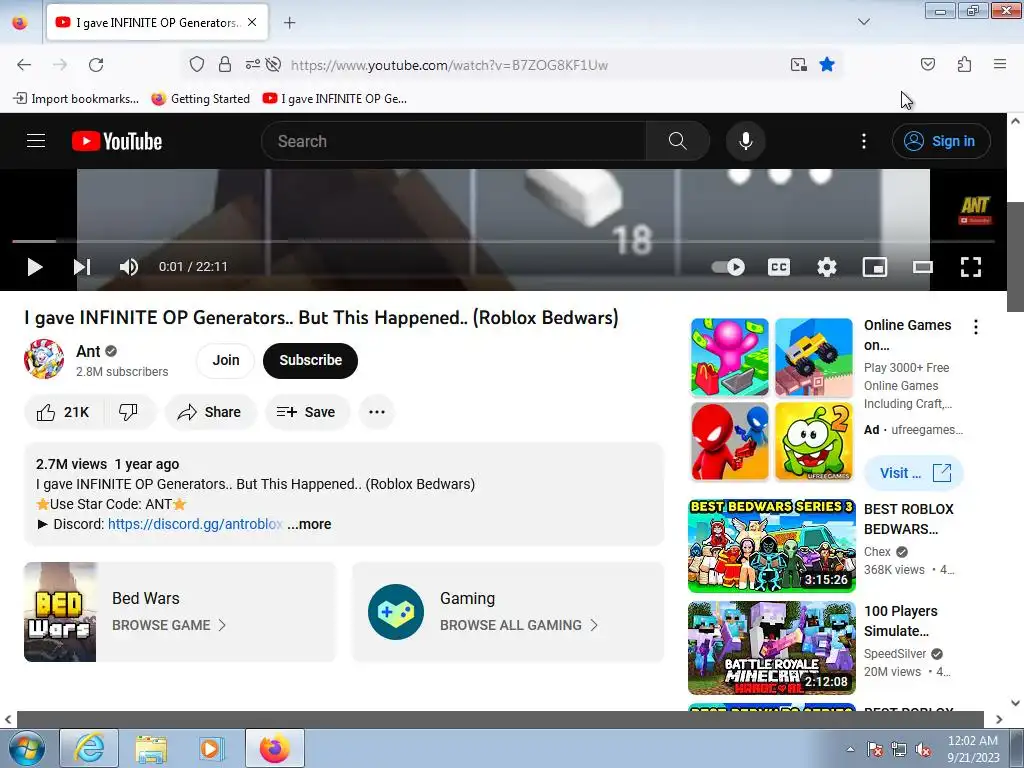
Task: Launch Internet Explorer from taskbar
Action: tap(89, 748)
